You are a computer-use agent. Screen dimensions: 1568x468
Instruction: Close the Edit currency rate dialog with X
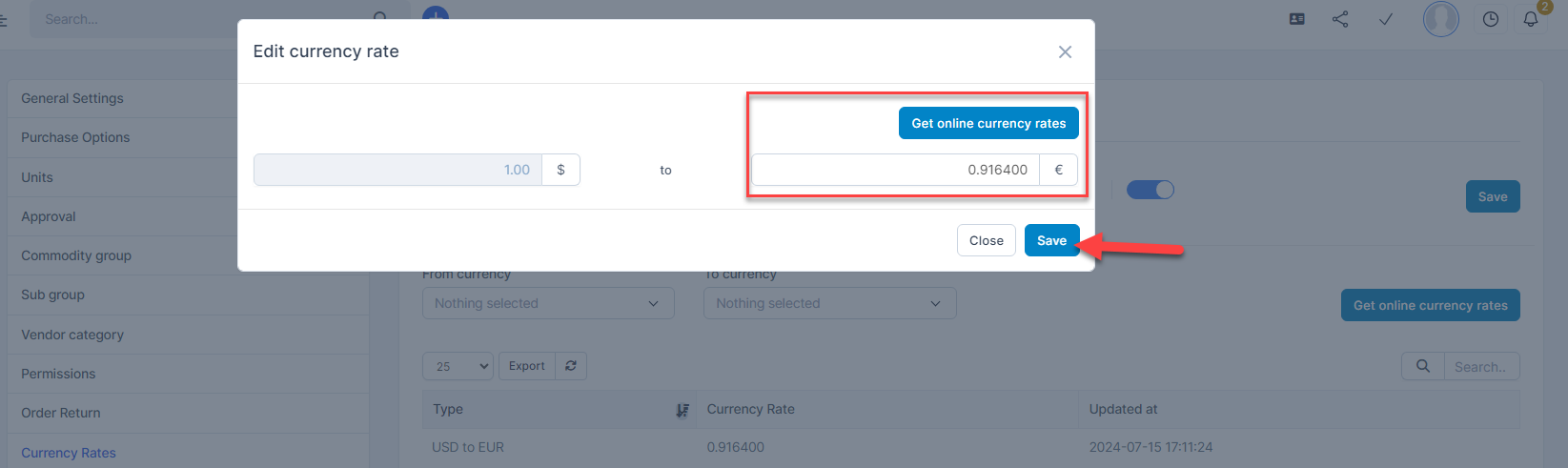[1065, 52]
